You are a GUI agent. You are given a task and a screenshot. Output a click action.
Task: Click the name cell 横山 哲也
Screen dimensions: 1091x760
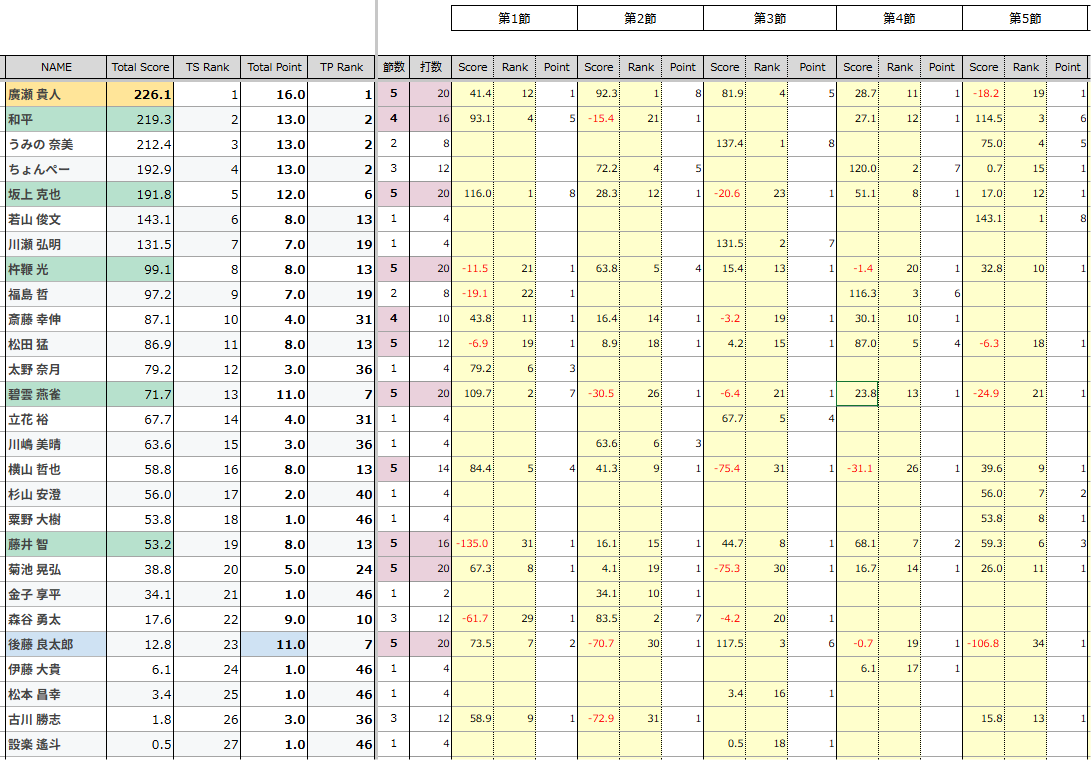pyautogui.click(x=56, y=470)
